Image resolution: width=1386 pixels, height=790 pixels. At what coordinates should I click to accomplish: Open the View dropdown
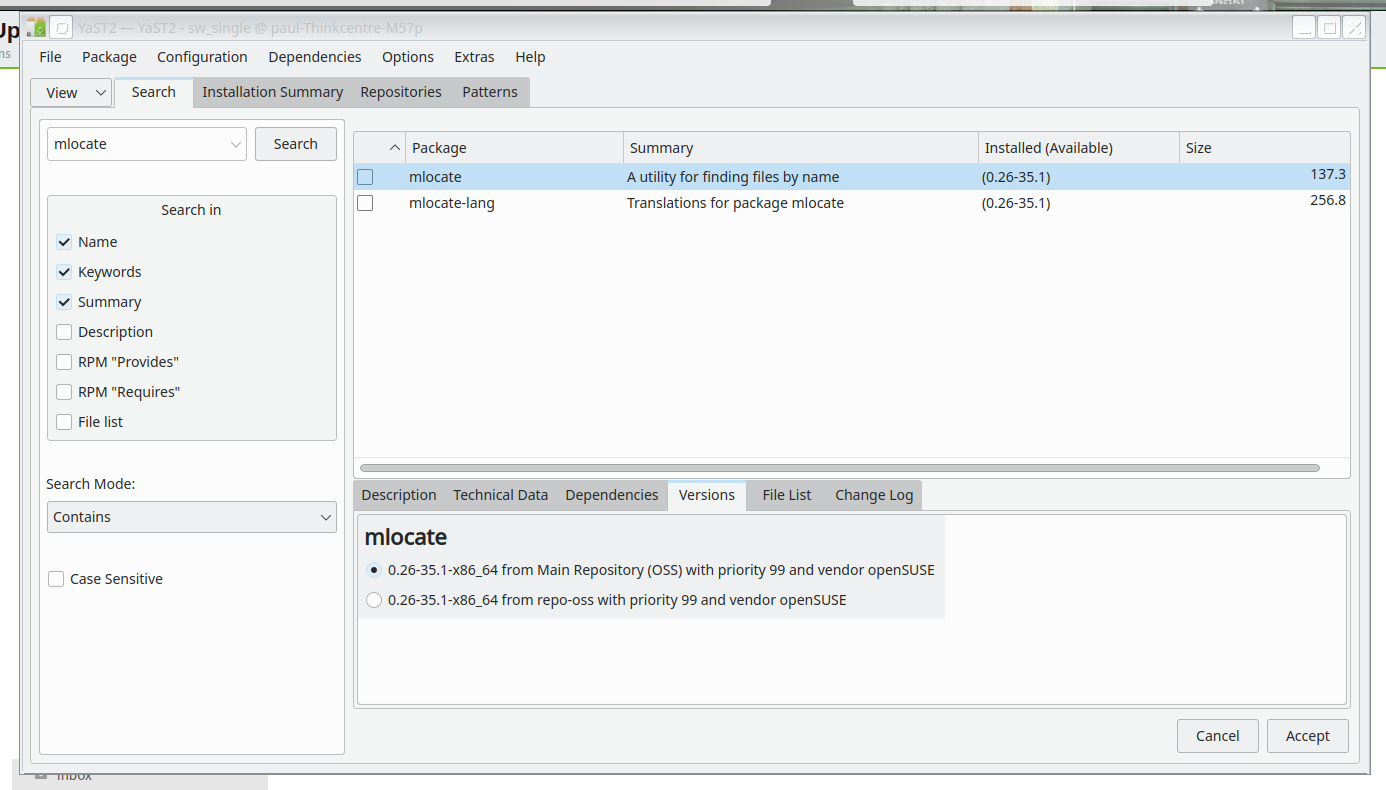click(70, 91)
